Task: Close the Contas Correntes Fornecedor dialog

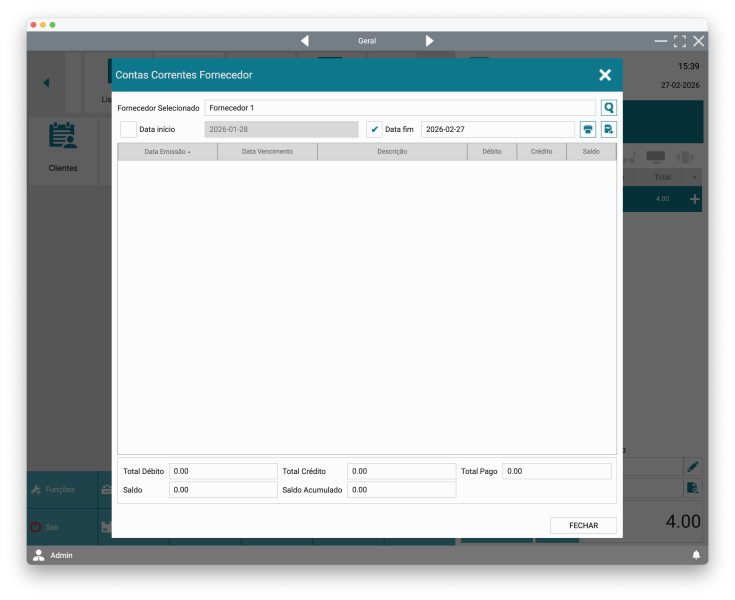Action: (604, 75)
